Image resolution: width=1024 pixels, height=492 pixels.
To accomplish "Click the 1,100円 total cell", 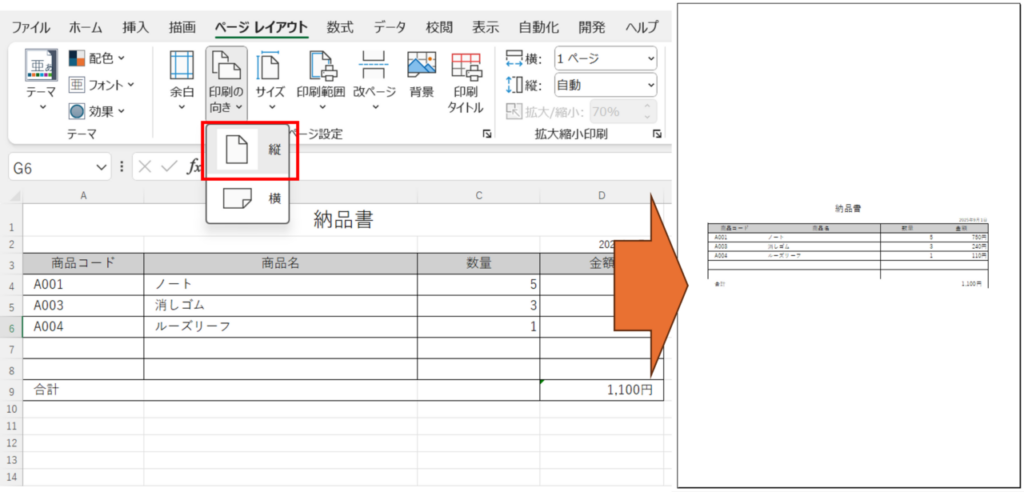I will [601, 390].
